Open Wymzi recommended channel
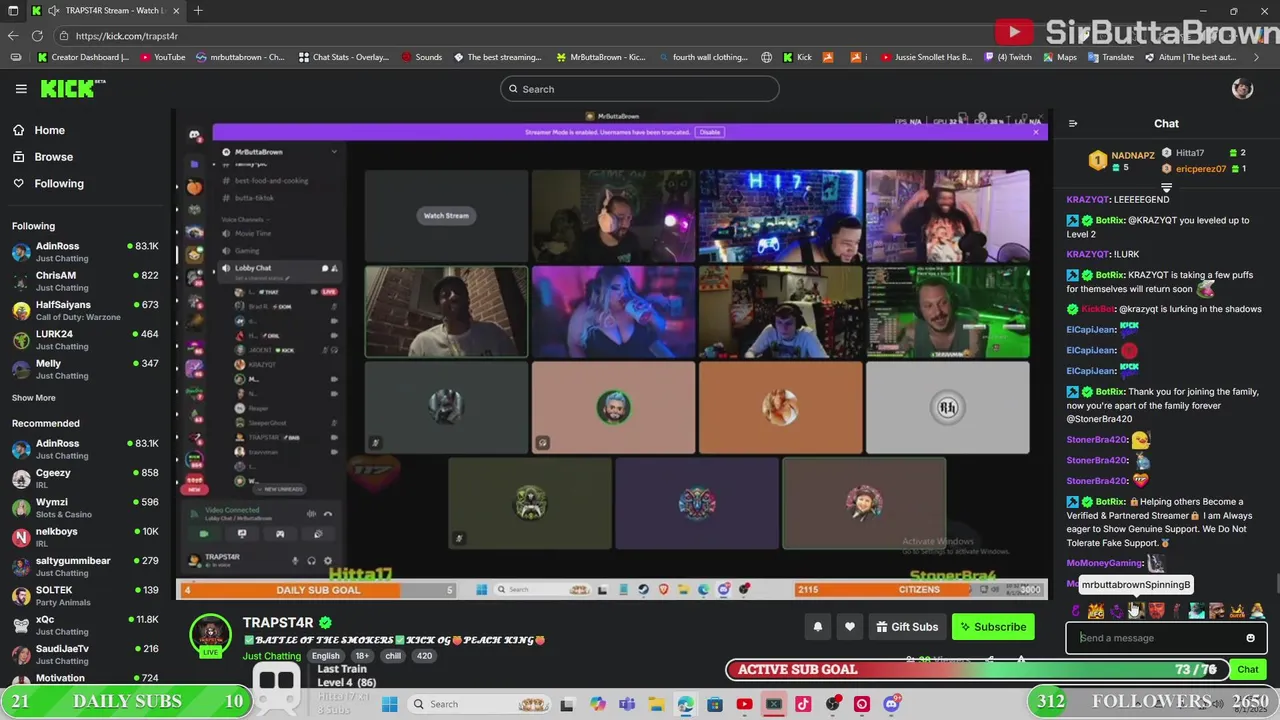This screenshot has height=720, width=1280. 86,507
